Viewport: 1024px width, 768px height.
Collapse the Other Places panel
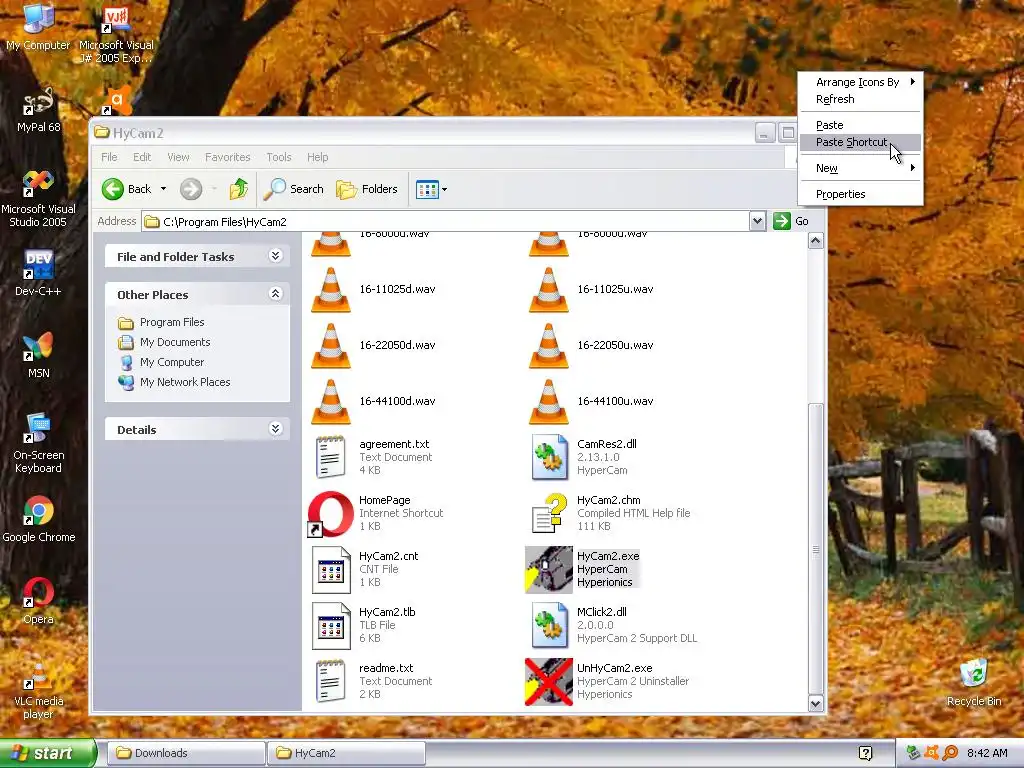click(276, 294)
